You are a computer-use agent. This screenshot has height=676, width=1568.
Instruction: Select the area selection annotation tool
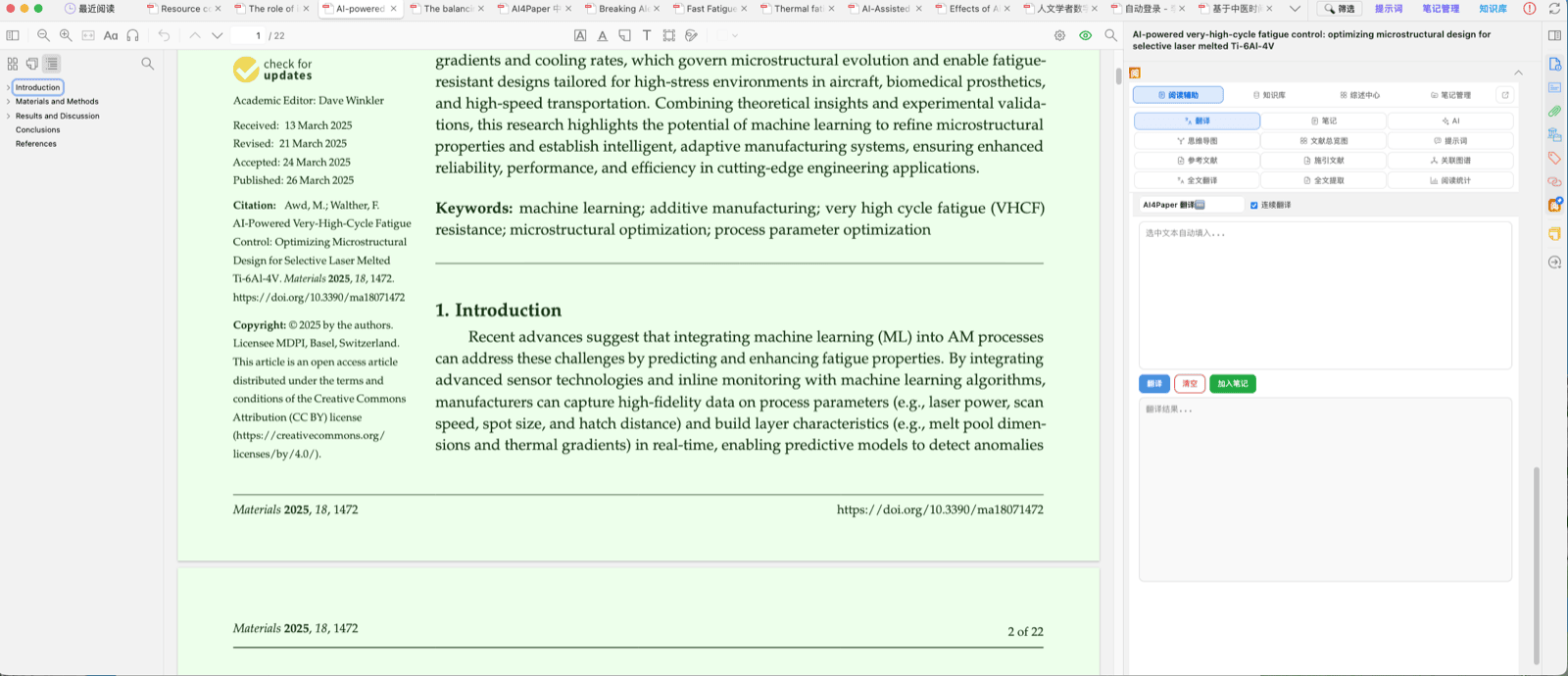[668, 35]
